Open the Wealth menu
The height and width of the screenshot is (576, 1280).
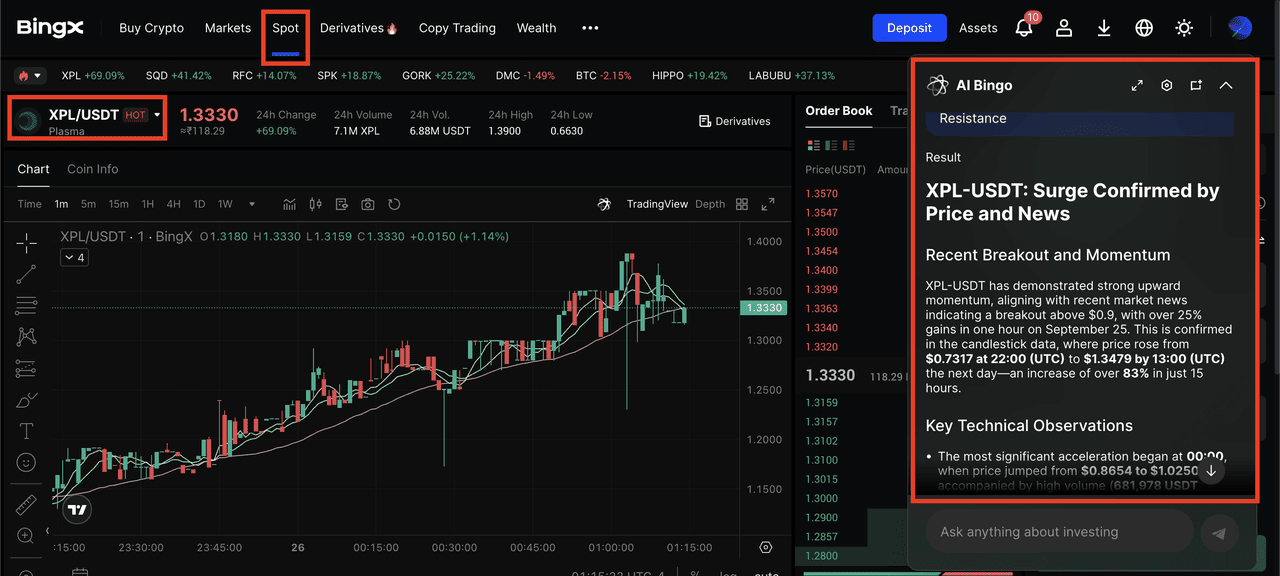click(536, 28)
